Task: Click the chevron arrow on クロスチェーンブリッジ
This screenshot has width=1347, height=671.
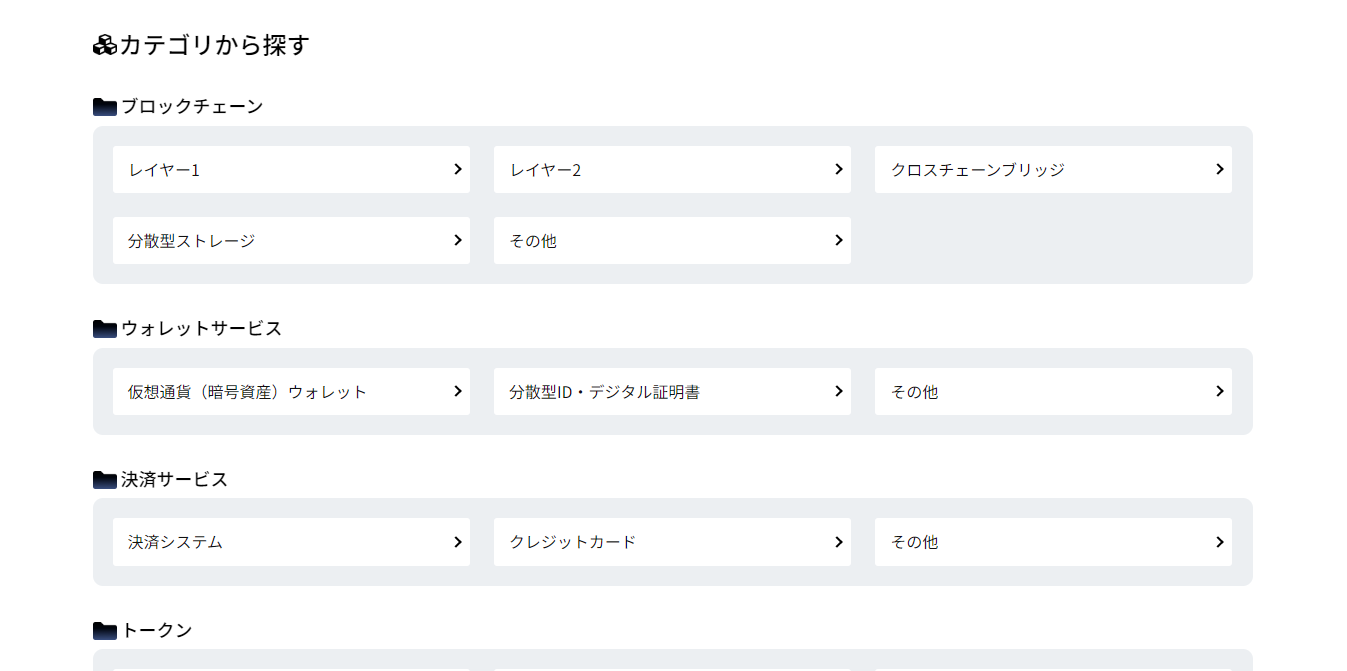Action: 1220,169
